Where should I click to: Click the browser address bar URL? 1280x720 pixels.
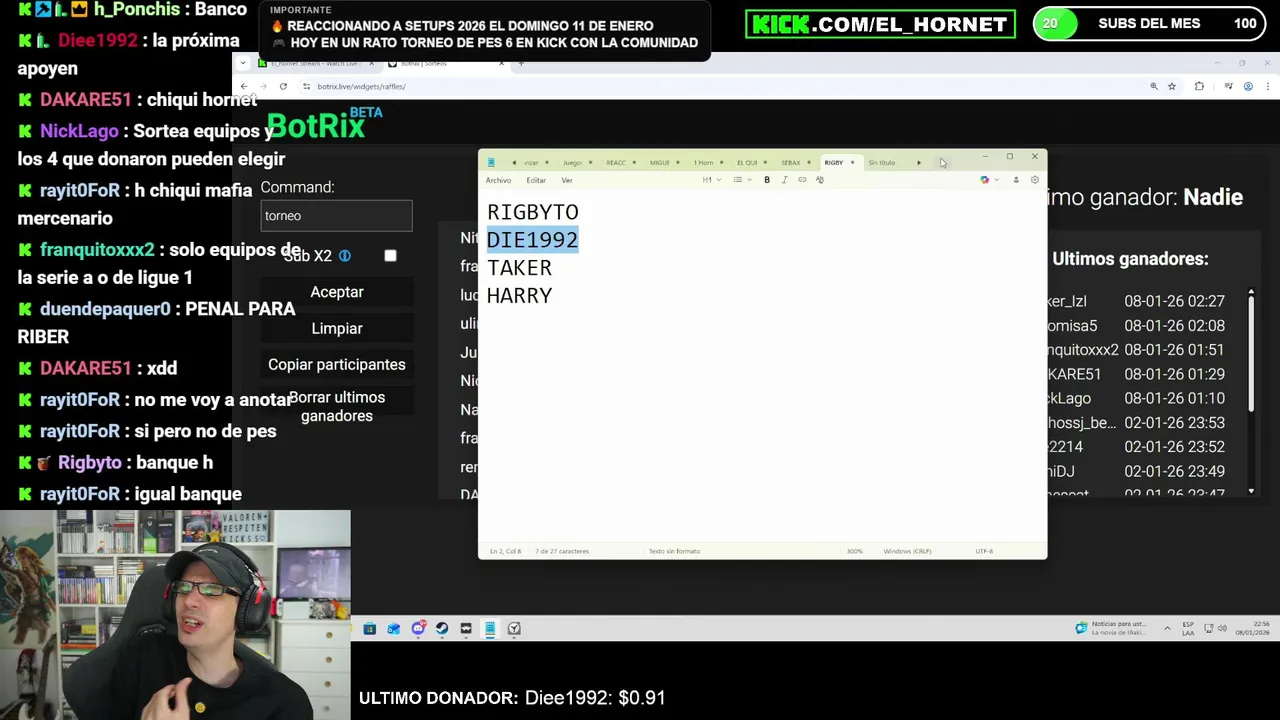point(361,86)
